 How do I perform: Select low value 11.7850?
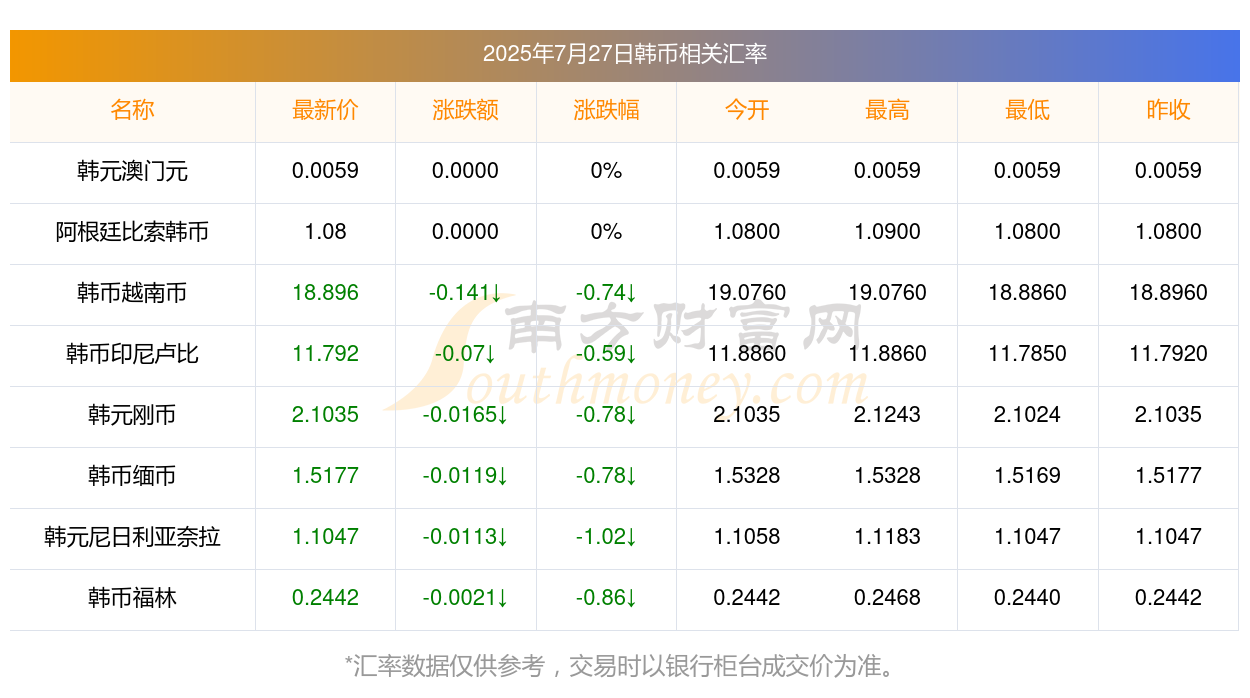1028,354
